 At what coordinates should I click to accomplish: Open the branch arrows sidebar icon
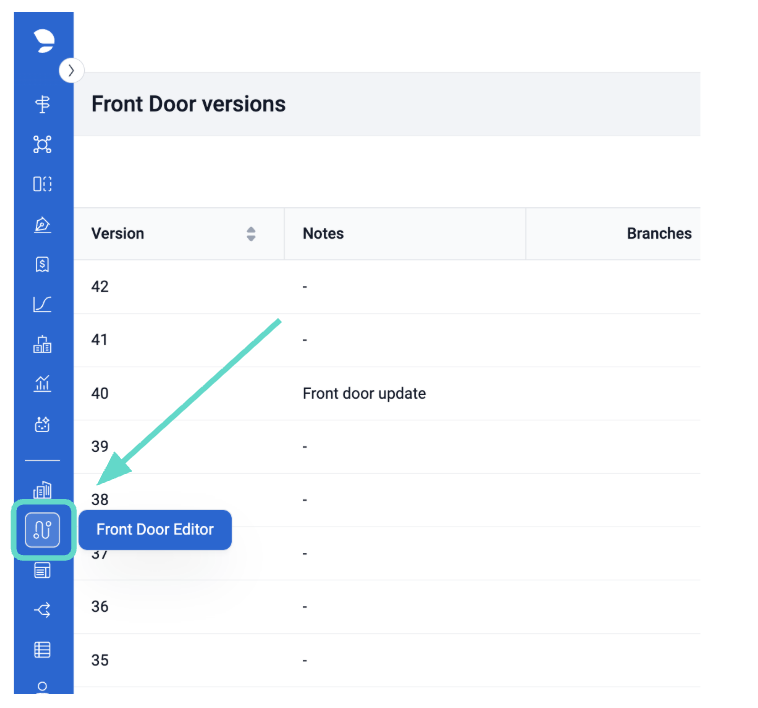(42, 610)
